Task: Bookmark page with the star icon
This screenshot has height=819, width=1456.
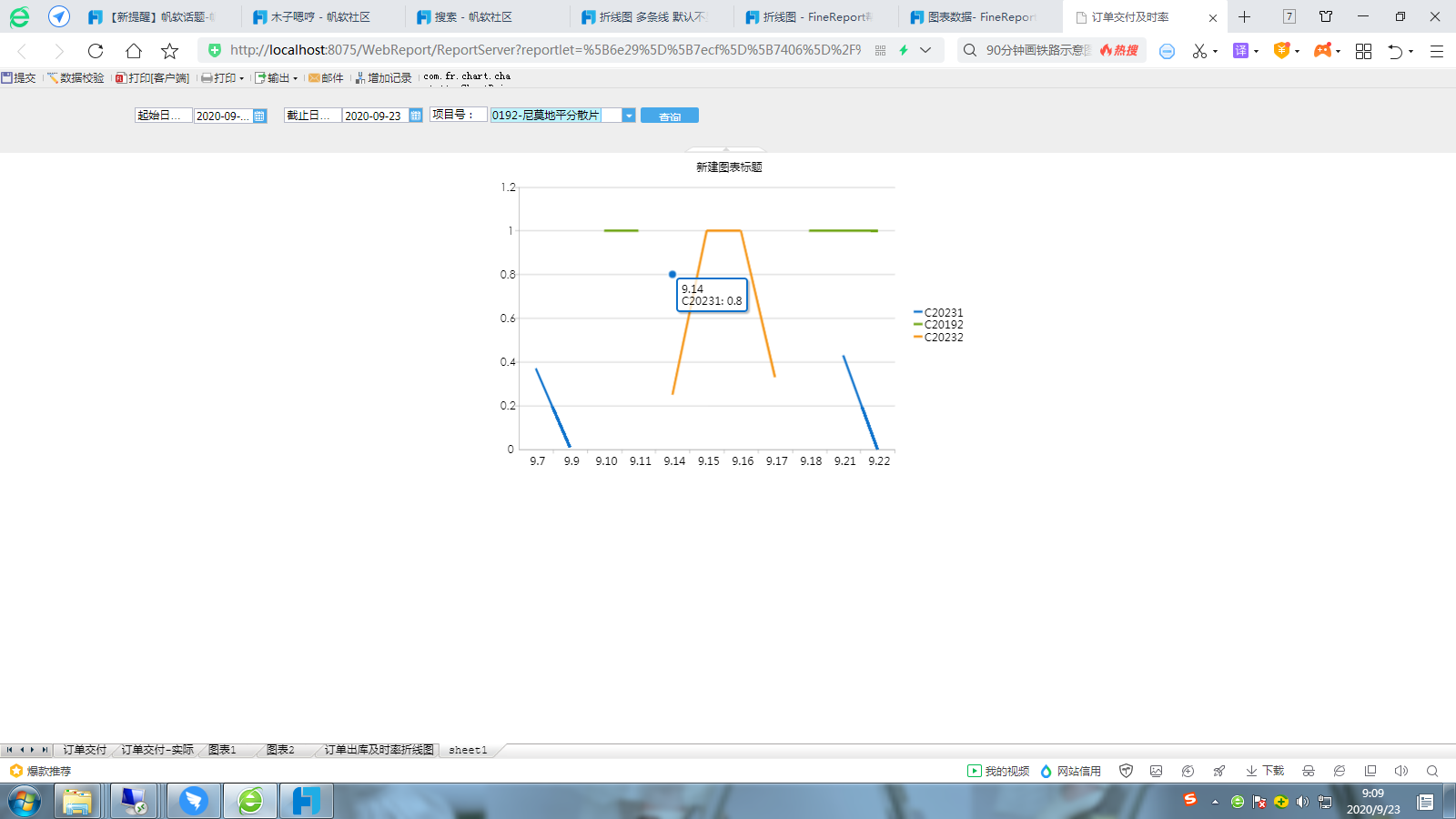Action: click(x=169, y=51)
